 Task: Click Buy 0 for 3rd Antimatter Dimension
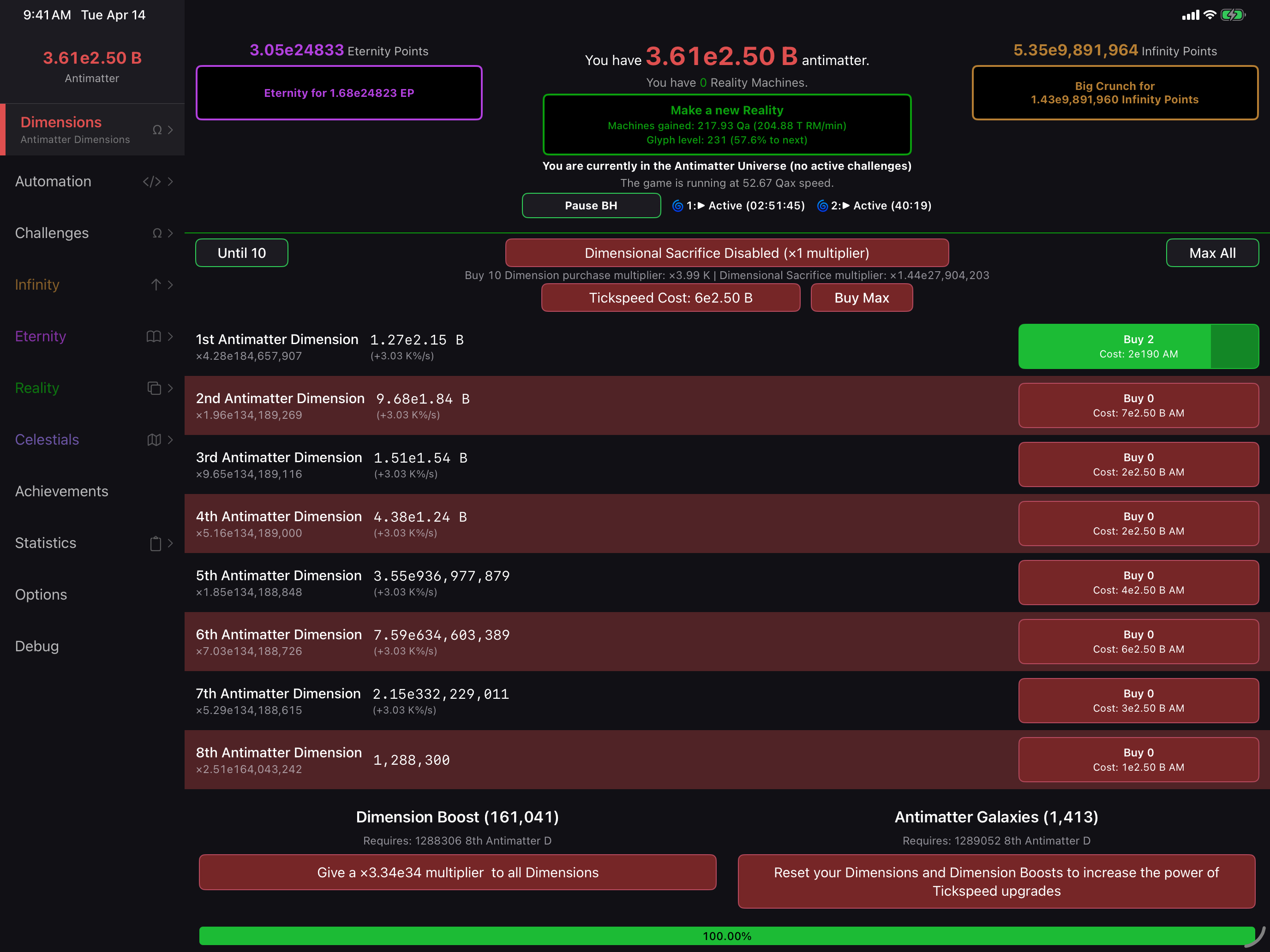pyautogui.click(x=1138, y=464)
